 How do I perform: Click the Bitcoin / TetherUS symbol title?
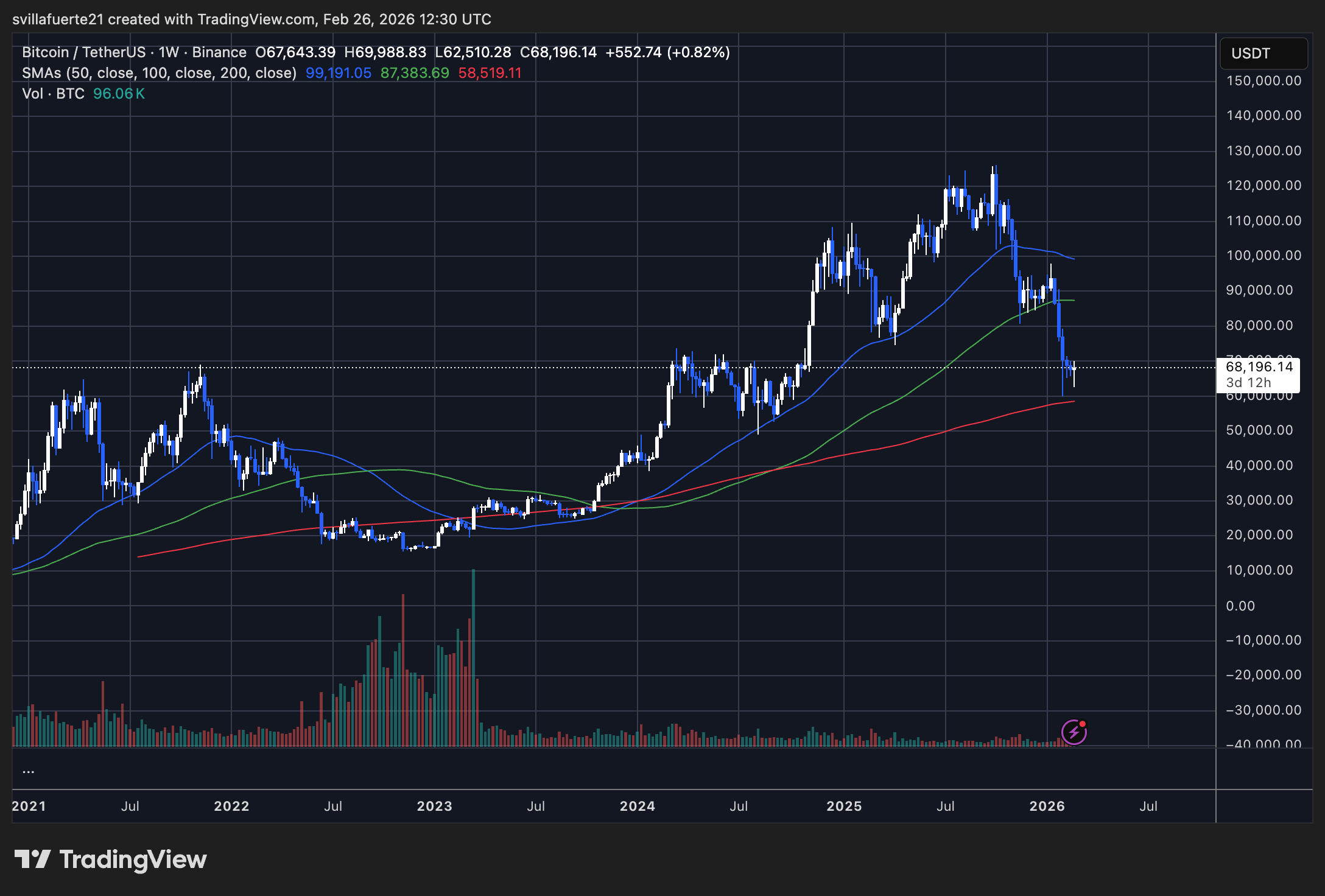(83, 52)
